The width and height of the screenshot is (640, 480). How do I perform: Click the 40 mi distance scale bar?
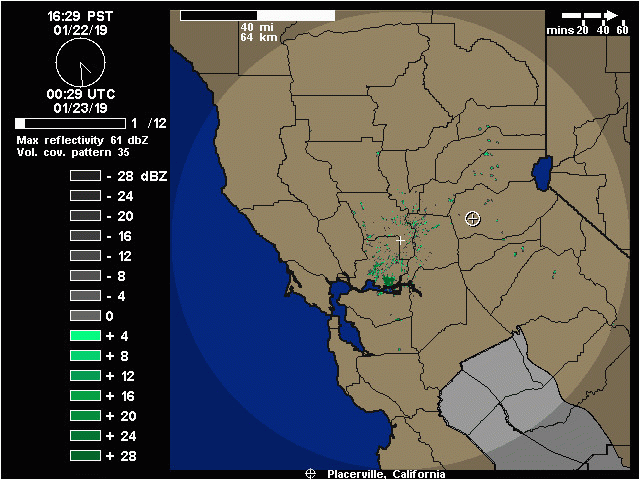pos(258,16)
